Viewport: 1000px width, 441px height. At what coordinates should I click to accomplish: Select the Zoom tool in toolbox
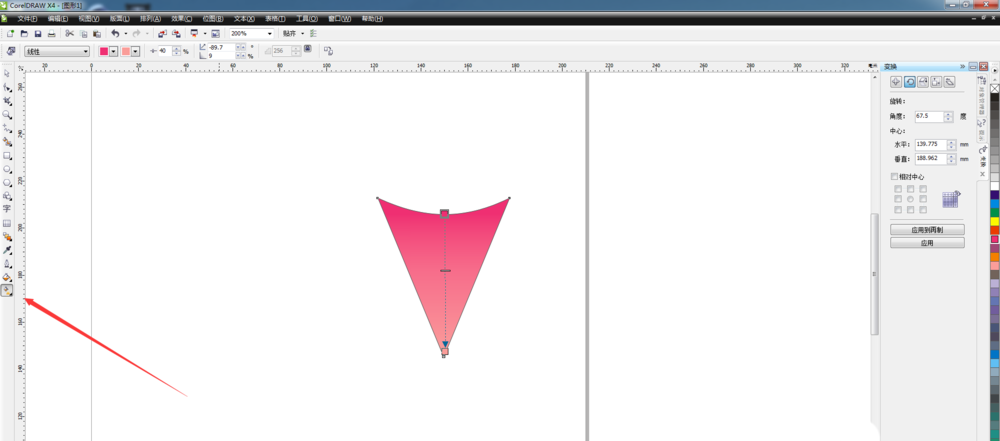[7, 115]
